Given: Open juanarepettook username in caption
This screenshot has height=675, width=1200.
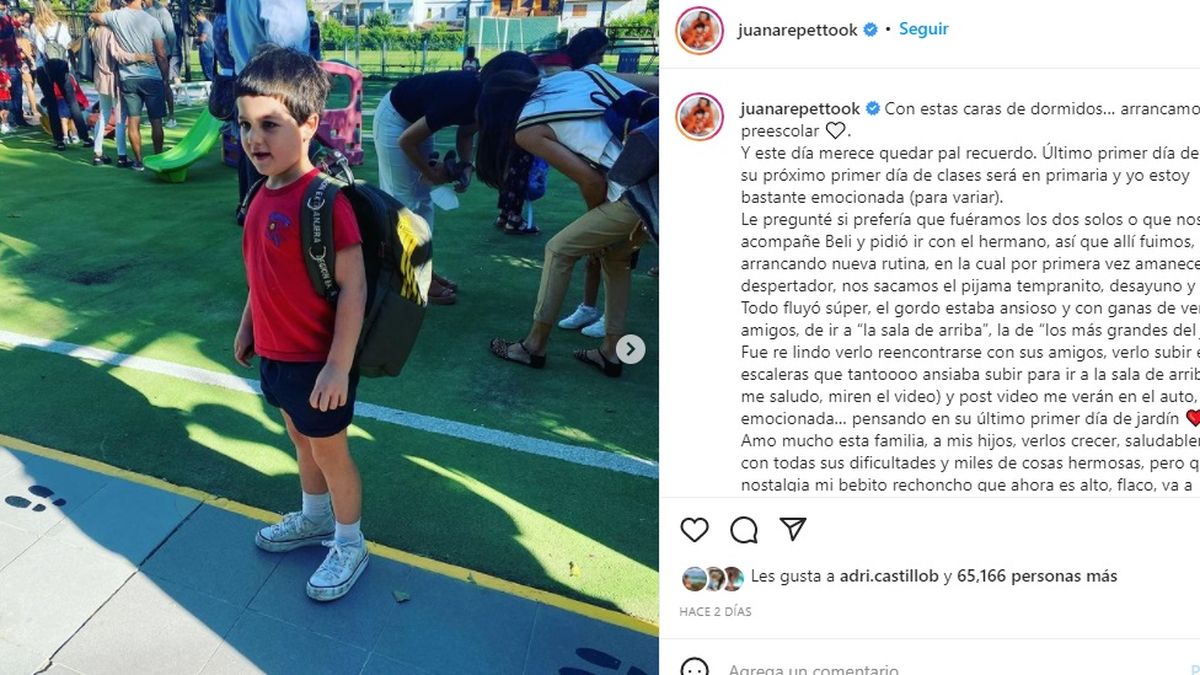Looking at the screenshot, I should point(800,108).
